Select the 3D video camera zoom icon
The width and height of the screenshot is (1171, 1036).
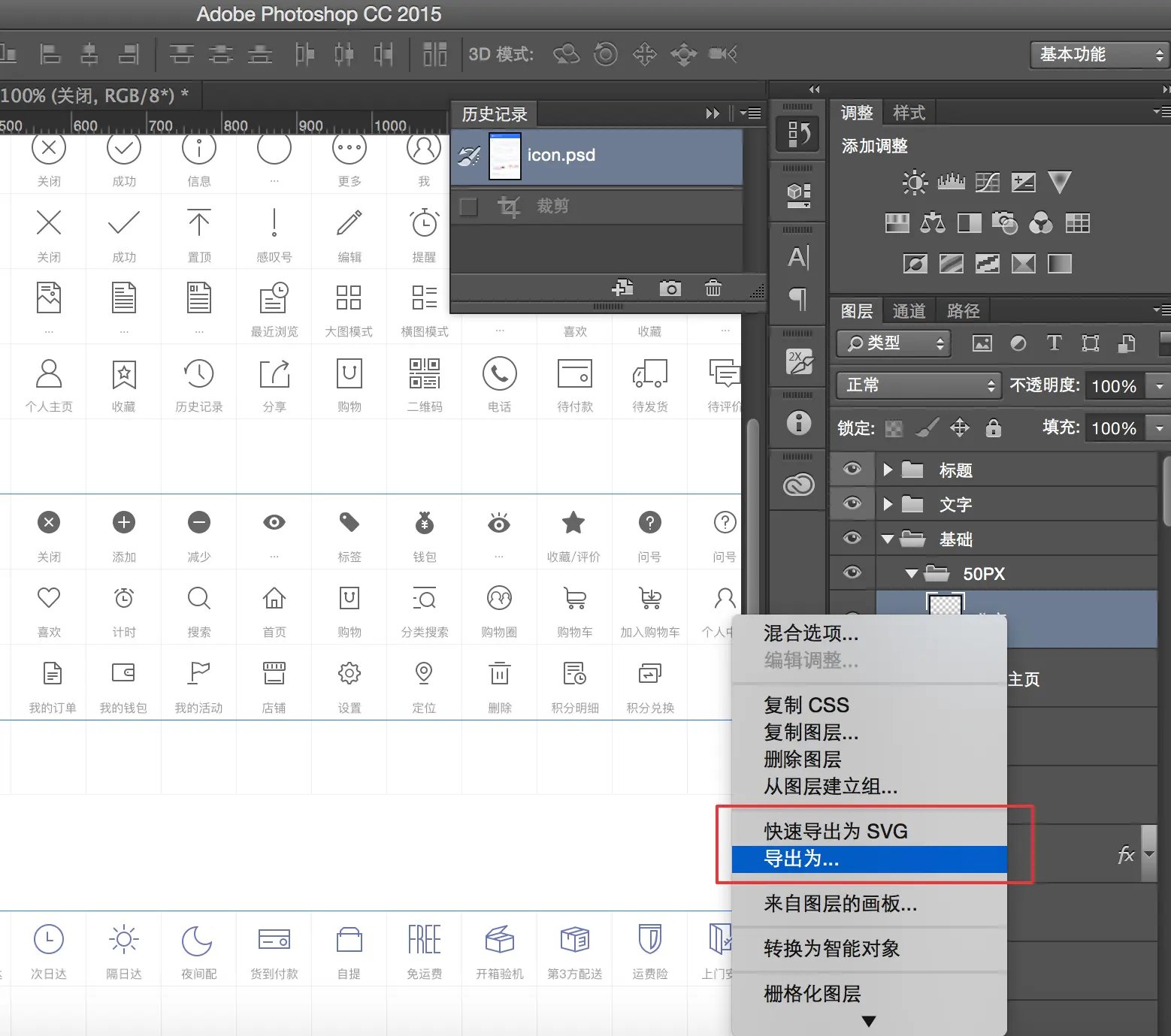[723, 54]
